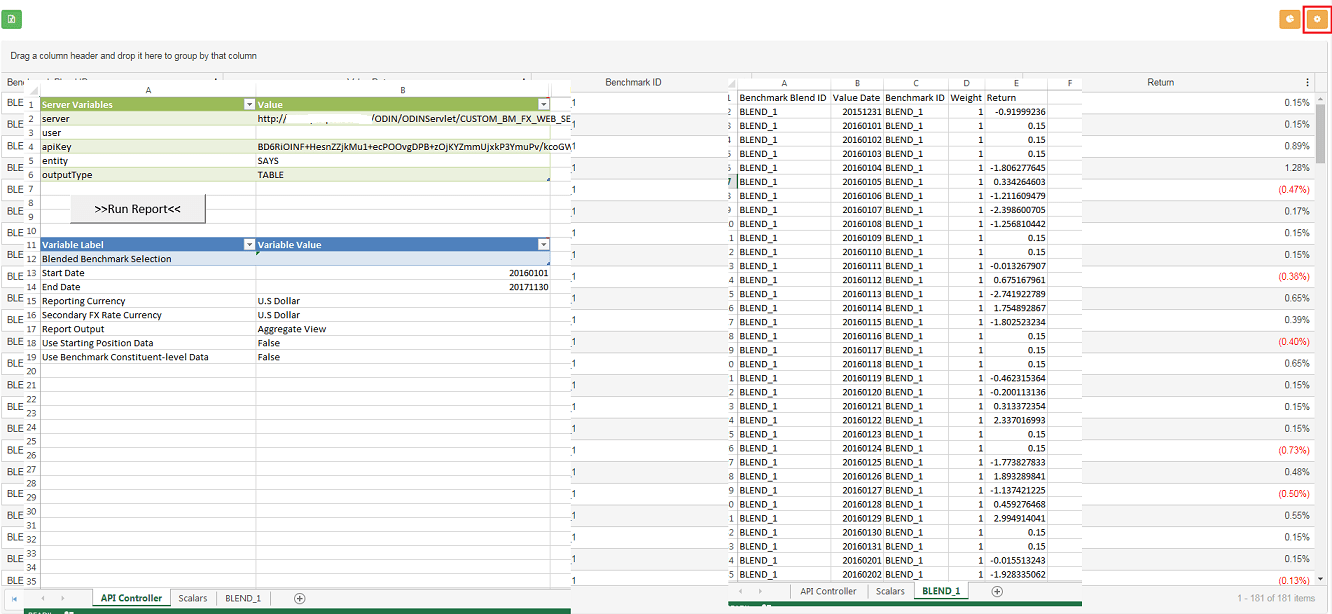Select the 'Blended Benchmark Selection' cell

tap(148, 259)
